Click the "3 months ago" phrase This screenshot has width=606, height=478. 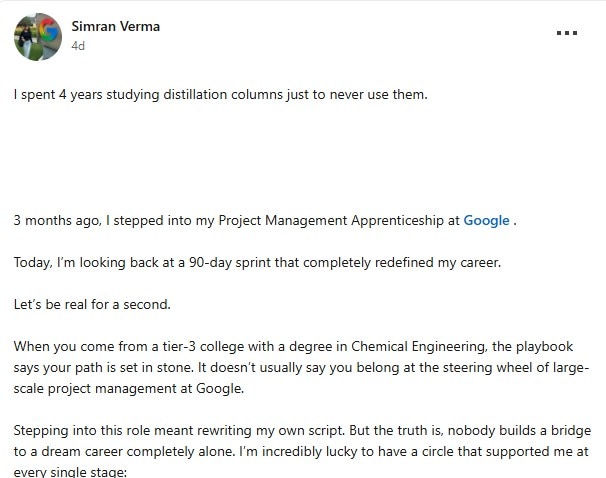[58, 220]
